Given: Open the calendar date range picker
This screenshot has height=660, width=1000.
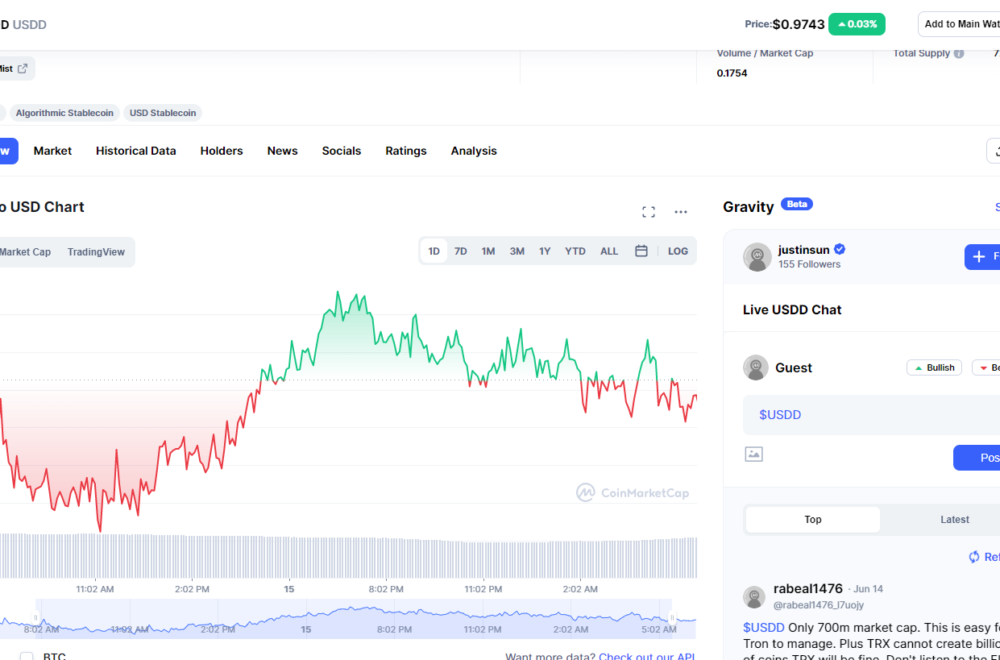Looking at the screenshot, I should pyautogui.click(x=641, y=251).
